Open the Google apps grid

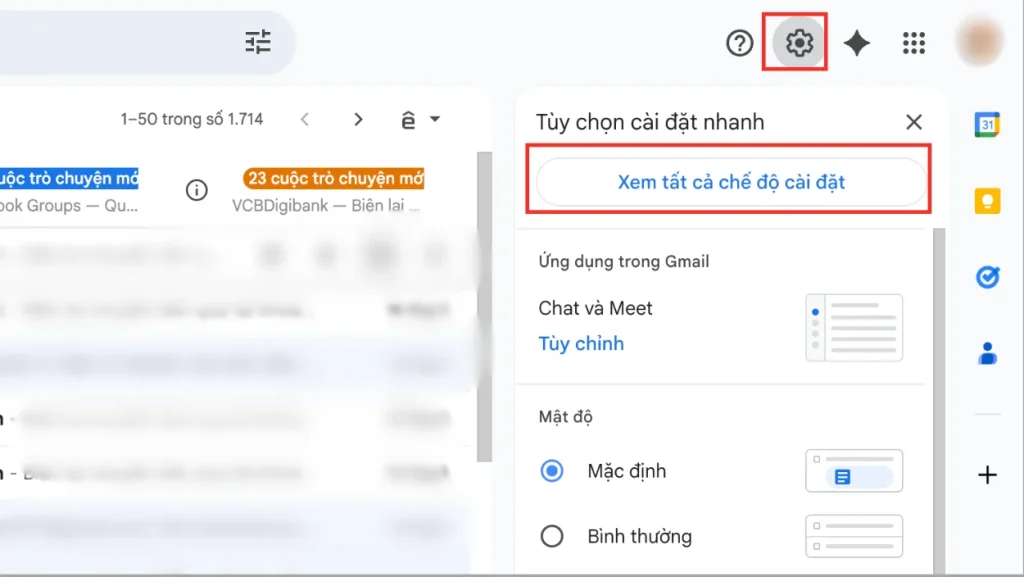pyautogui.click(x=914, y=44)
